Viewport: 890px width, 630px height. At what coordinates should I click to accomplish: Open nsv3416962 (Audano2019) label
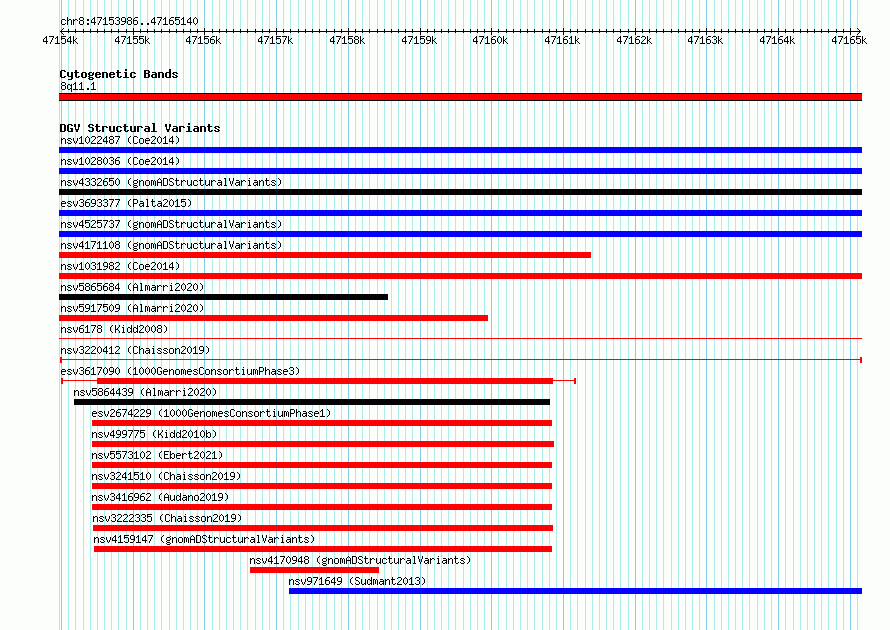(160, 497)
